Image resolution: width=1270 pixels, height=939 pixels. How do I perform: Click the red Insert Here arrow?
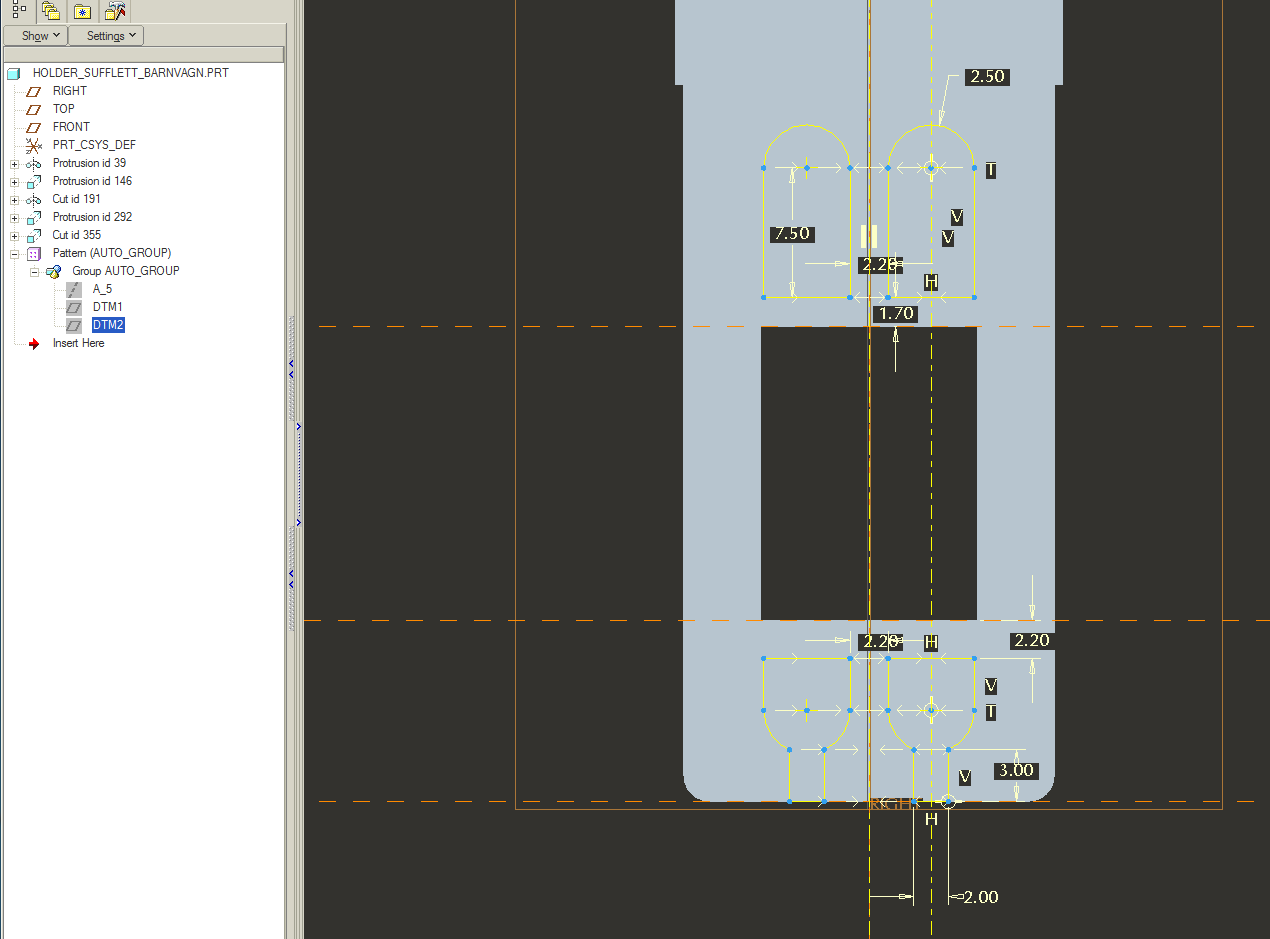[34, 343]
